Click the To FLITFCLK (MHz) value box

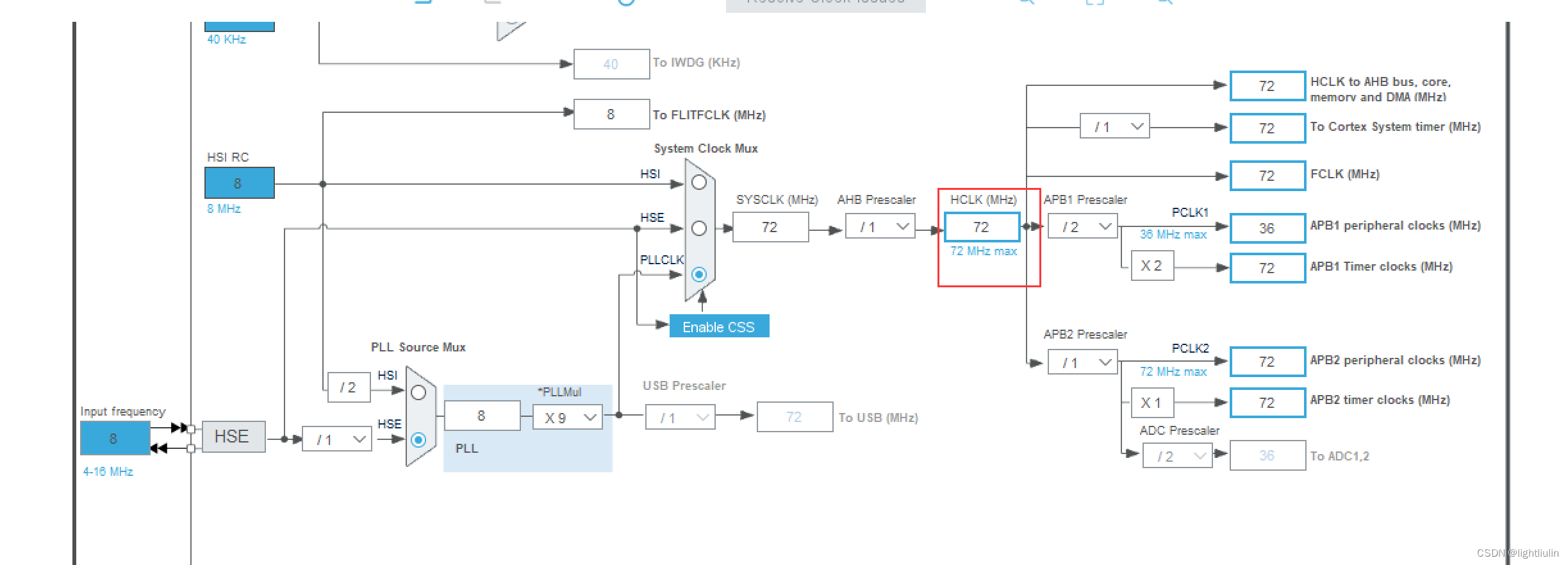pyautogui.click(x=612, y=114)
